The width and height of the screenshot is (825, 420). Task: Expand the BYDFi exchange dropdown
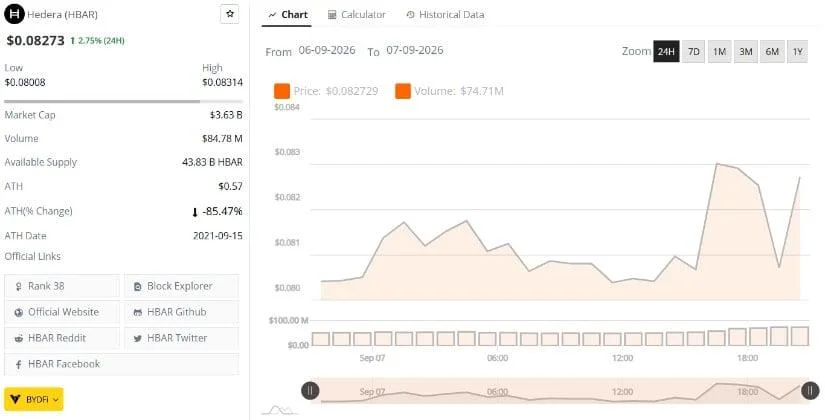tap(34, 399)
